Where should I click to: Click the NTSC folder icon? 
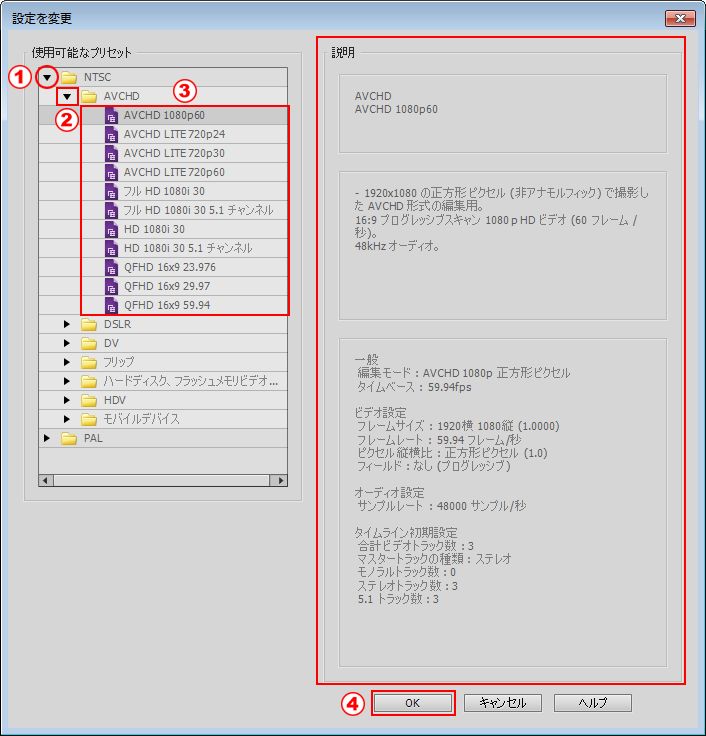tap(69, 77)
